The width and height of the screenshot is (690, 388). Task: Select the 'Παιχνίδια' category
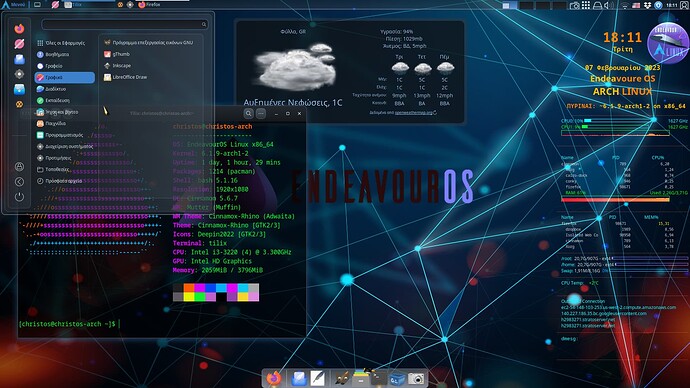click(64, 124)
